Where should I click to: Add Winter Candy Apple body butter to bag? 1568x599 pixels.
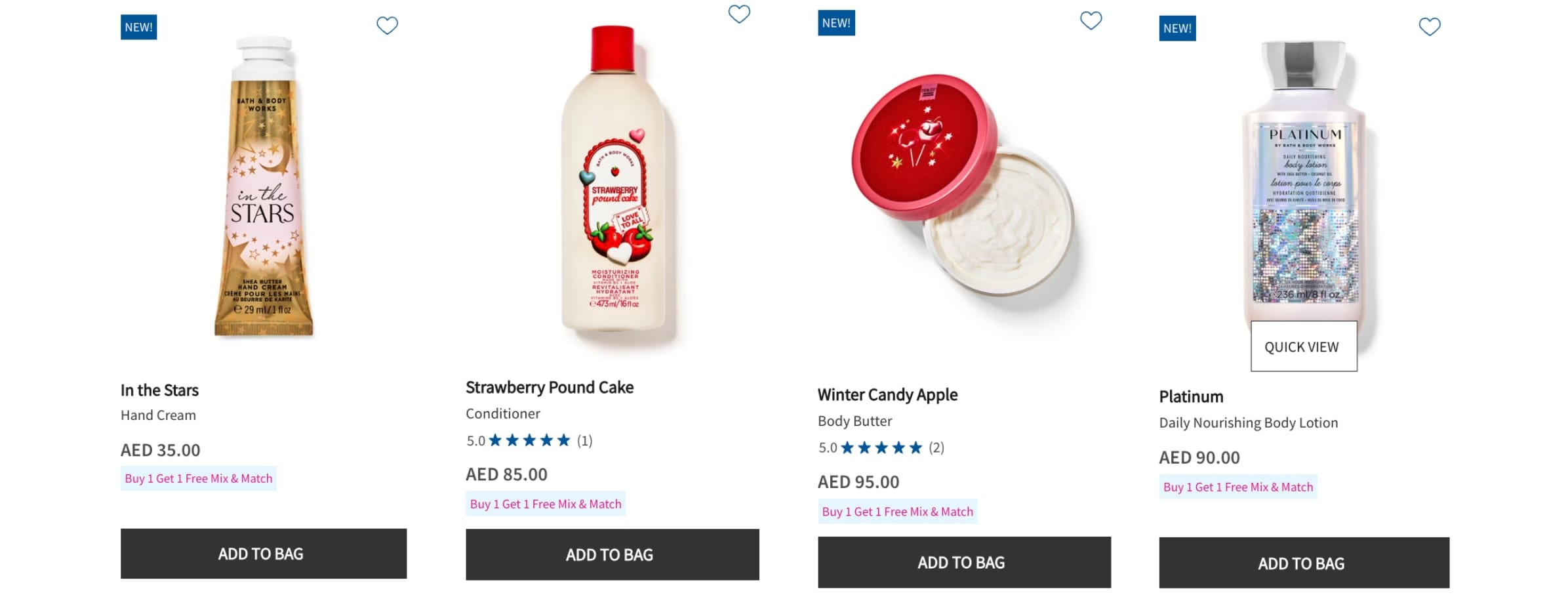963,562
